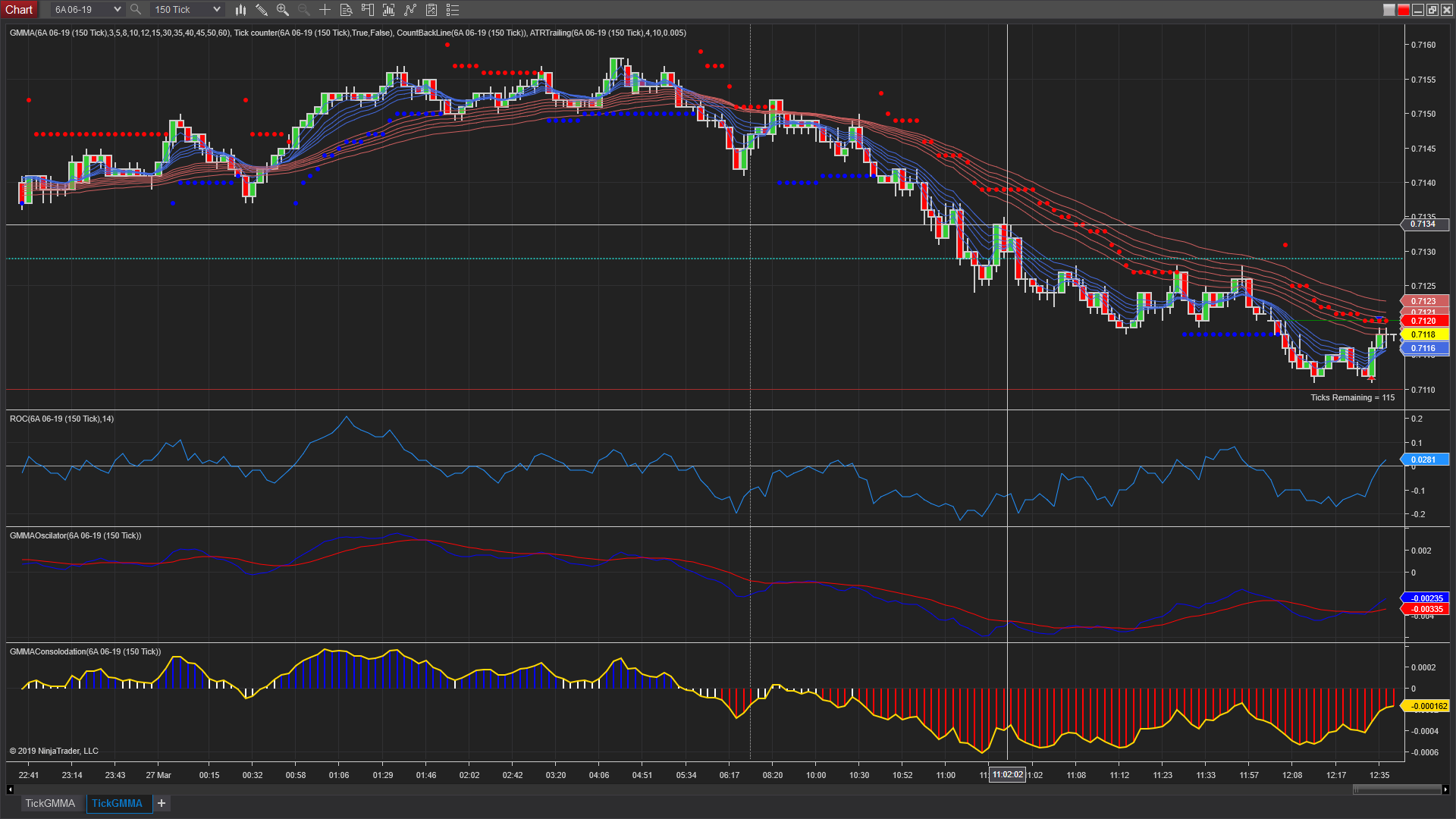
Task: Switch to the first TickGMMA tab
Action: [50, 803]
